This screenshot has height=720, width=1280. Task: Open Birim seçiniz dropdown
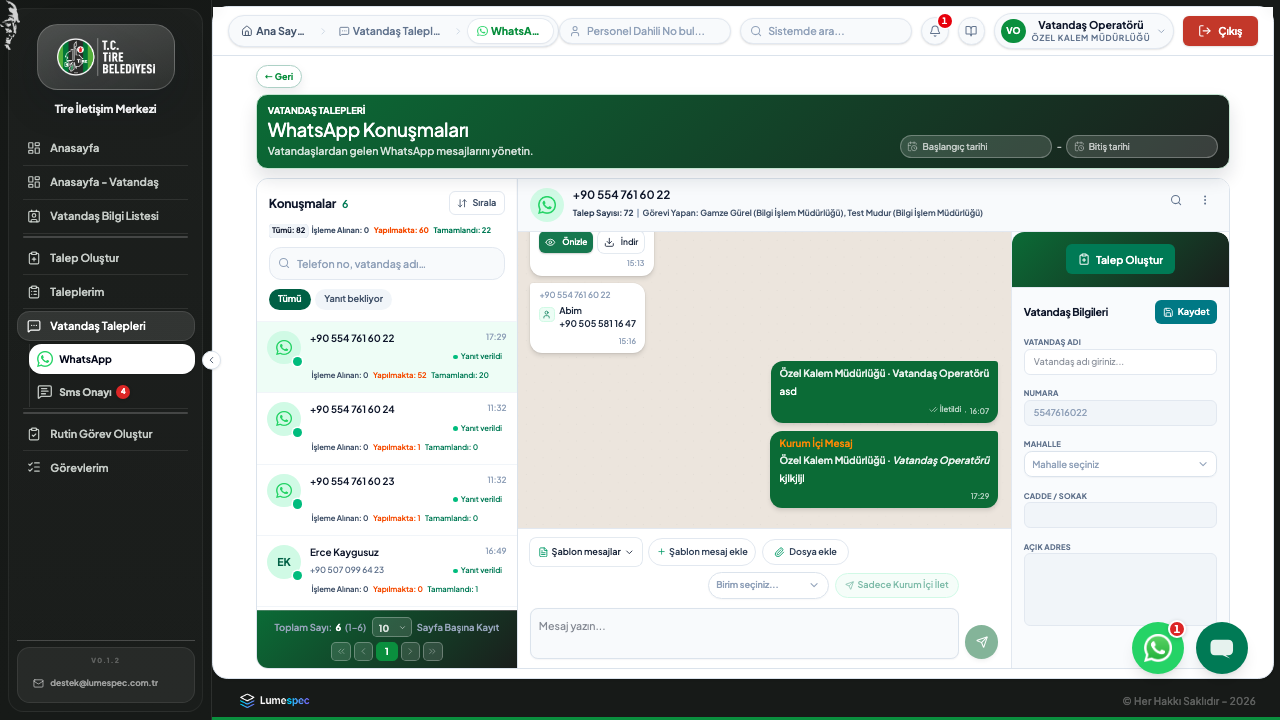pyautogui.click(x=768, y=585)
